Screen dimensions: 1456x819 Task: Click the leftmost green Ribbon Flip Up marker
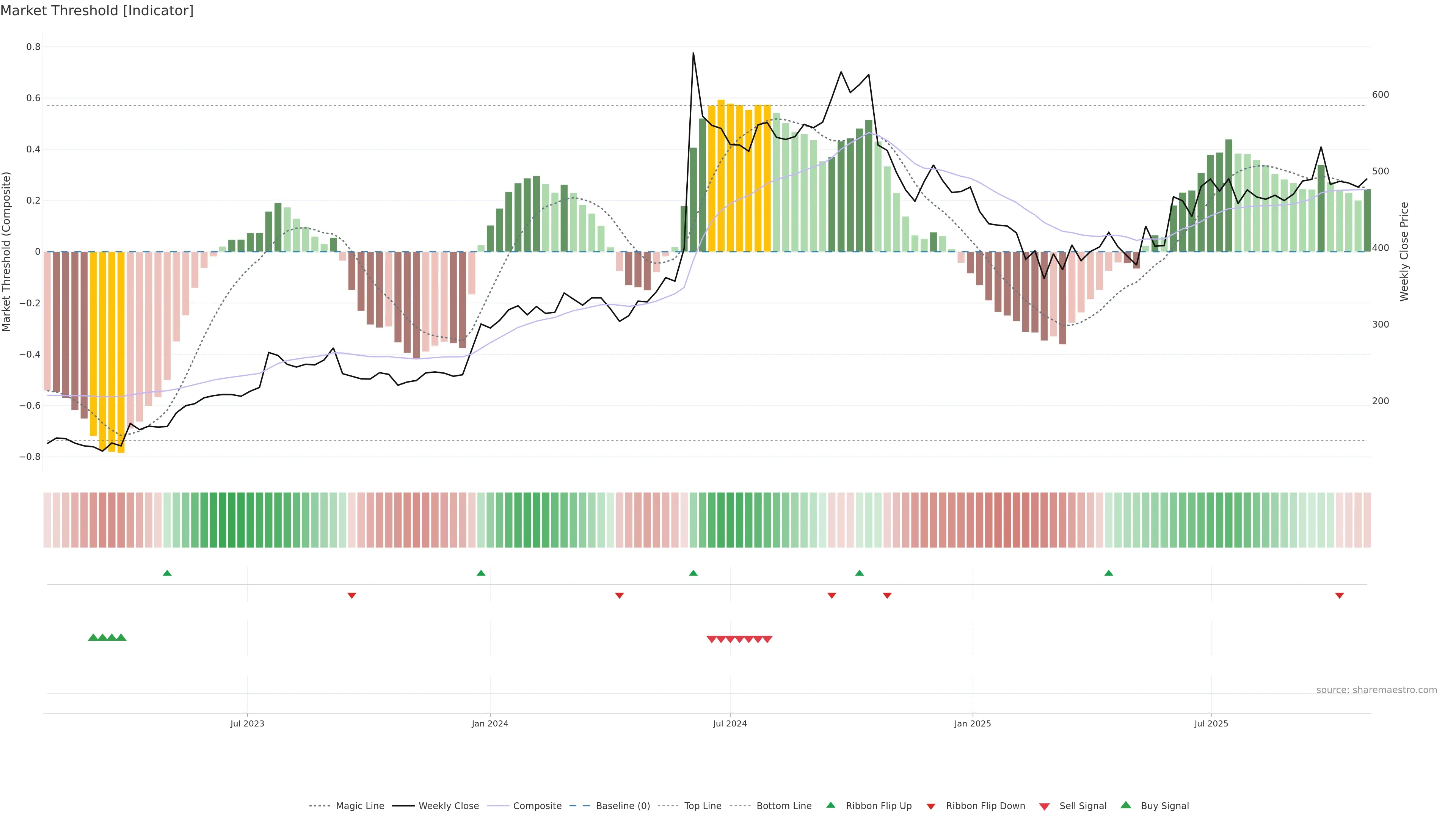pyautogui.click(x=167, y=573)
